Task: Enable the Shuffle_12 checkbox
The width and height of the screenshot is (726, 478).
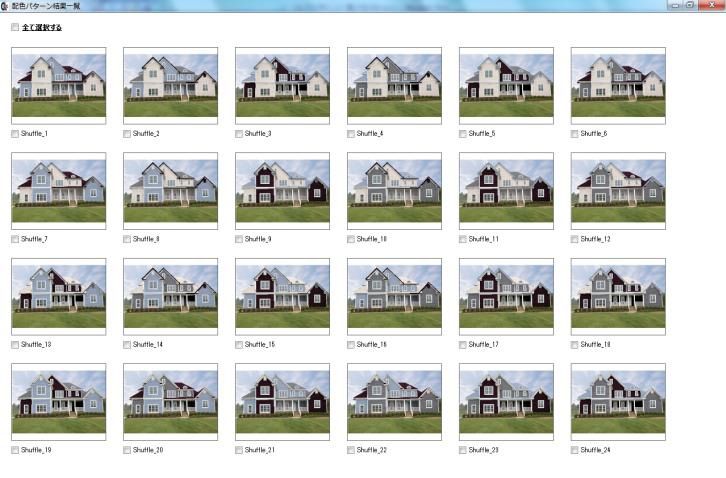Action: coord(575,239)
